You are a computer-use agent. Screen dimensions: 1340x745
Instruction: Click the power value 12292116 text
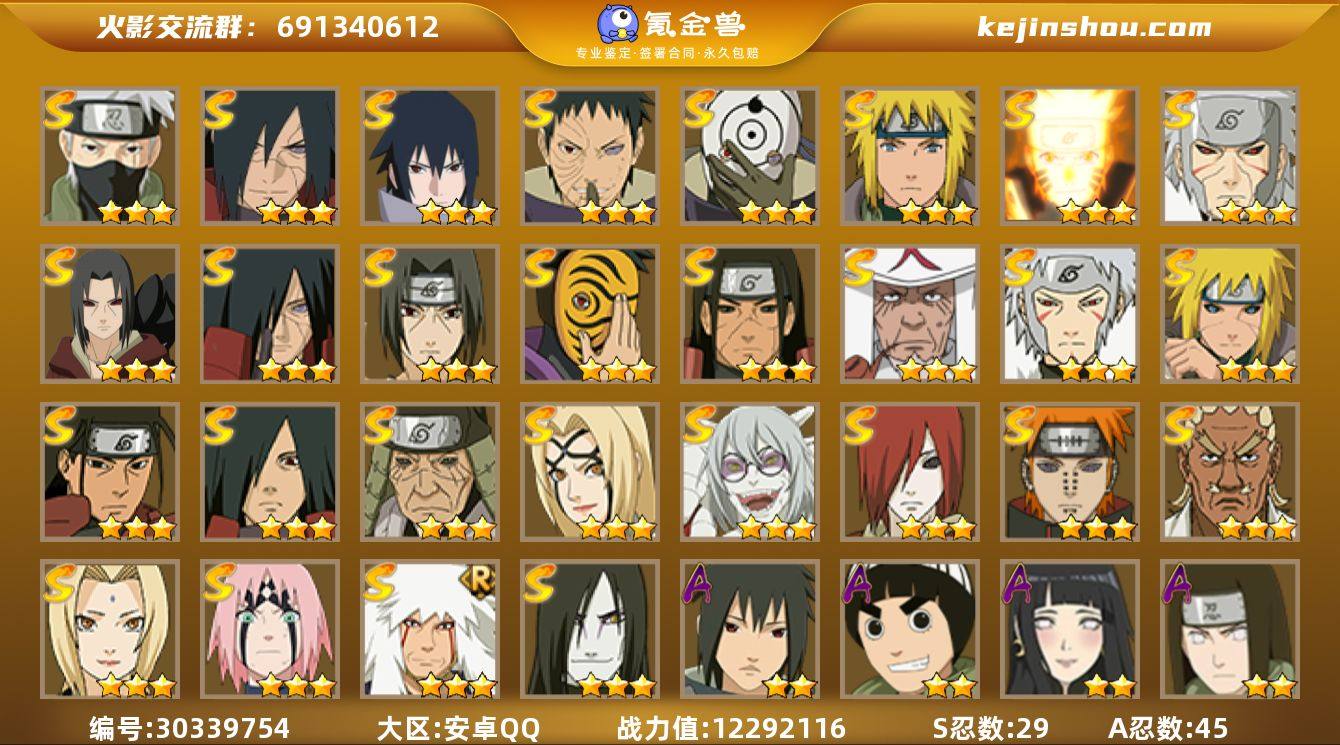731,727
